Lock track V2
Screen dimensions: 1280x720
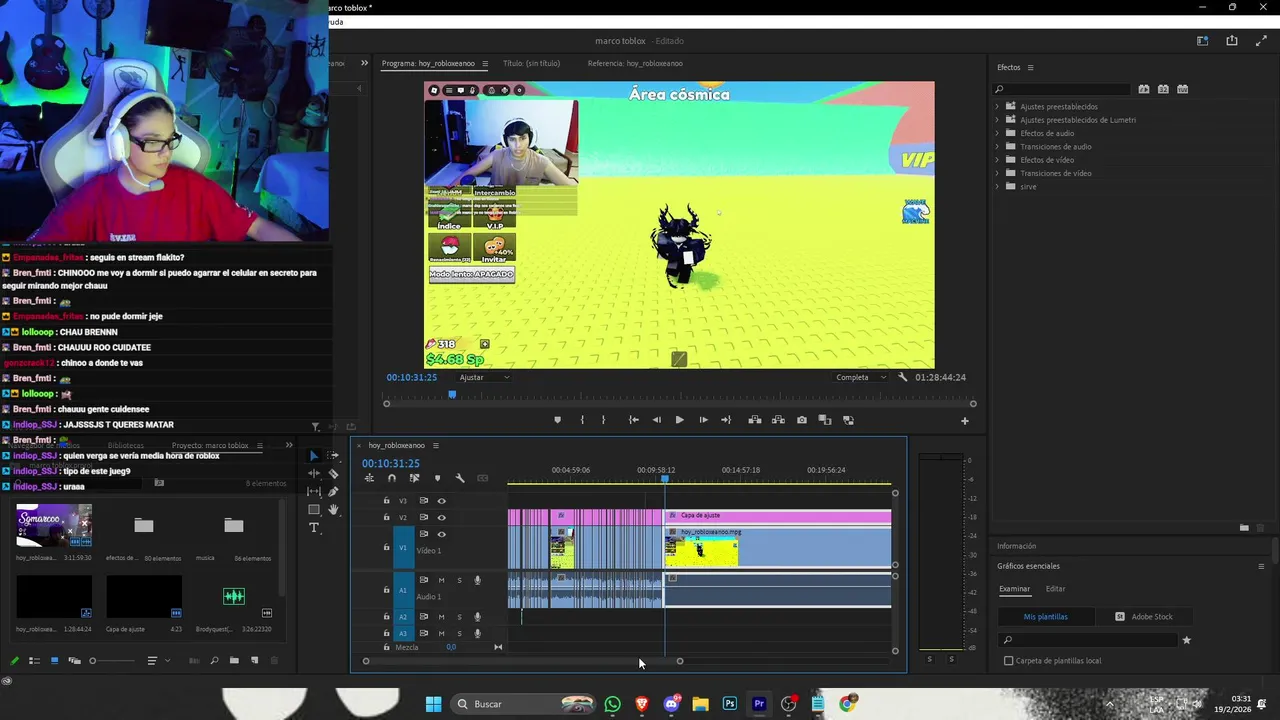(x=386, y=517)
